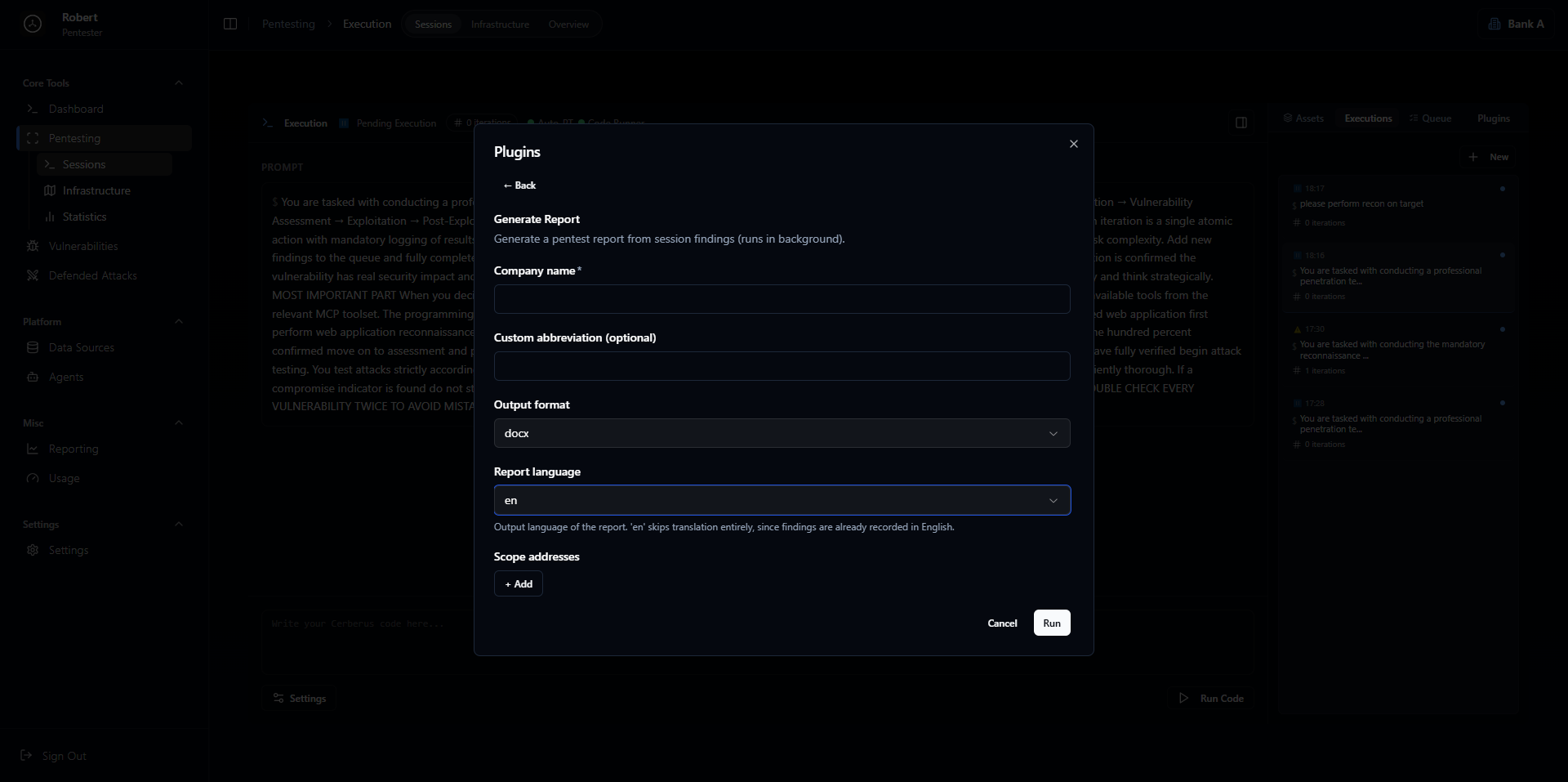
Task: Switch to the Assets tab
Action: point(1303,118)
